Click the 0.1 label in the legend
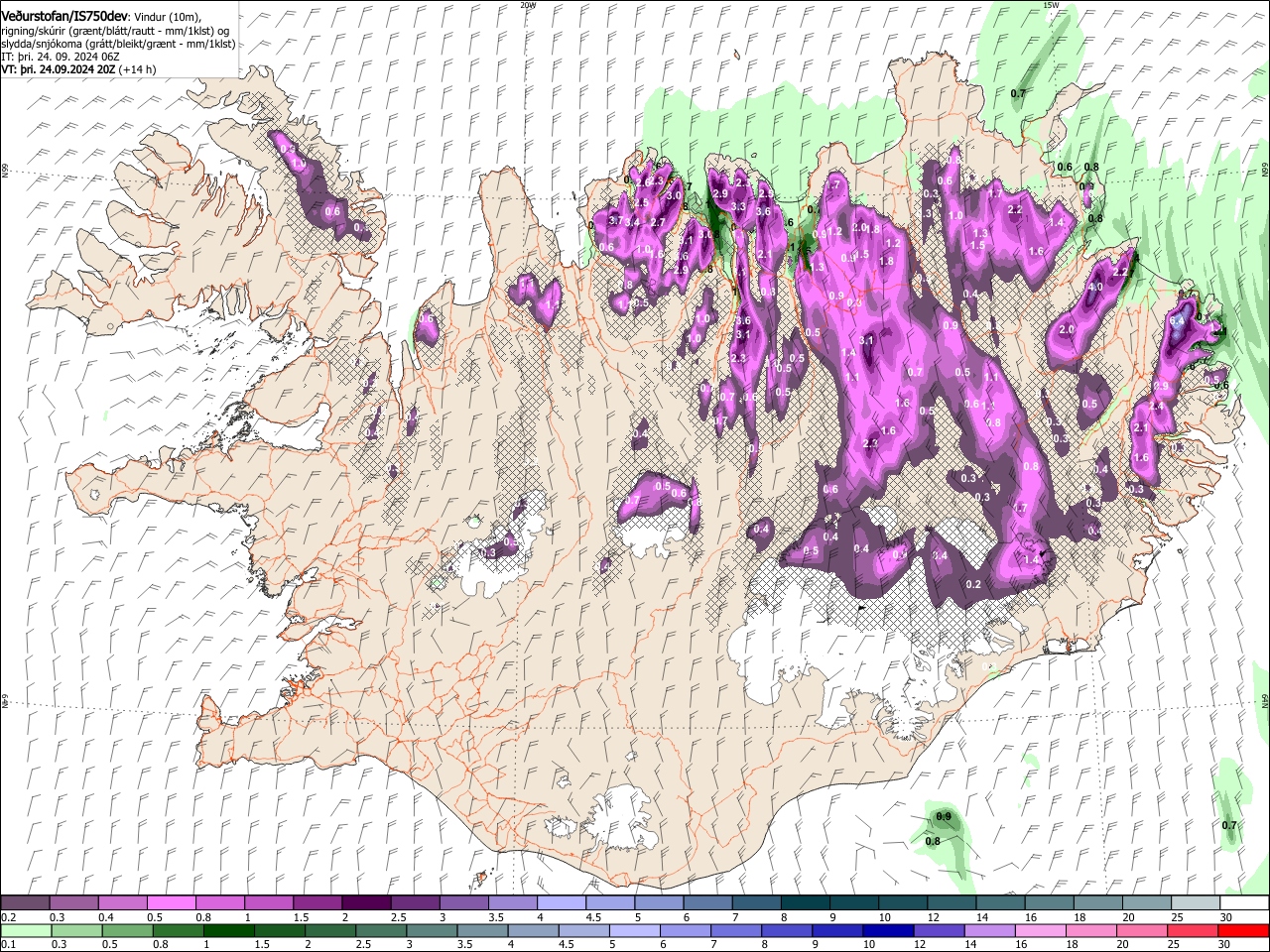The image size is (1270, 952). (8, 945)
